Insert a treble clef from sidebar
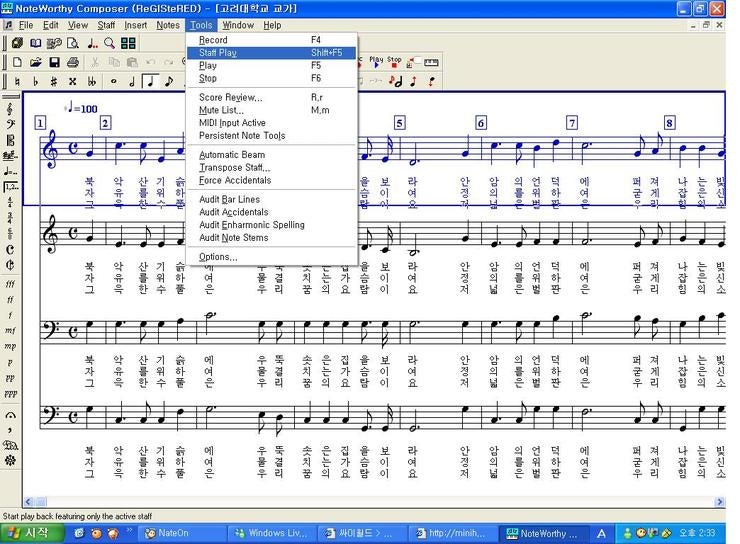740x544 pixels. pos(10,109)
